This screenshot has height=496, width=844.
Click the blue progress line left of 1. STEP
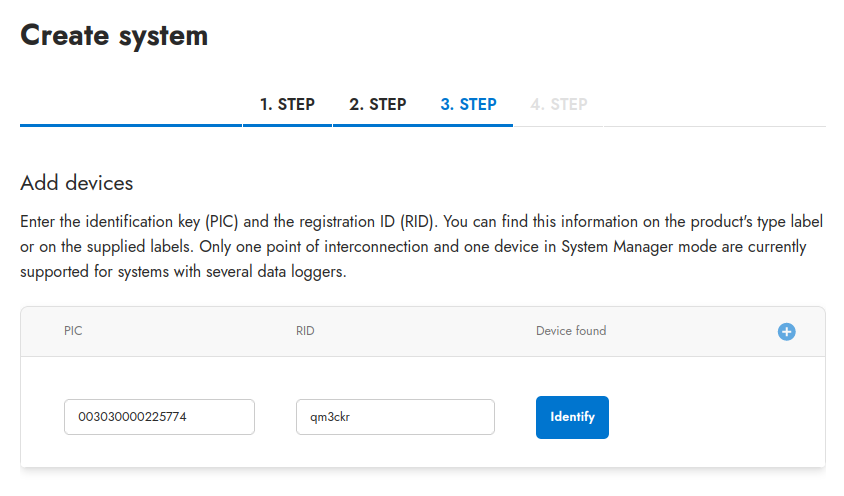(130, 125)
